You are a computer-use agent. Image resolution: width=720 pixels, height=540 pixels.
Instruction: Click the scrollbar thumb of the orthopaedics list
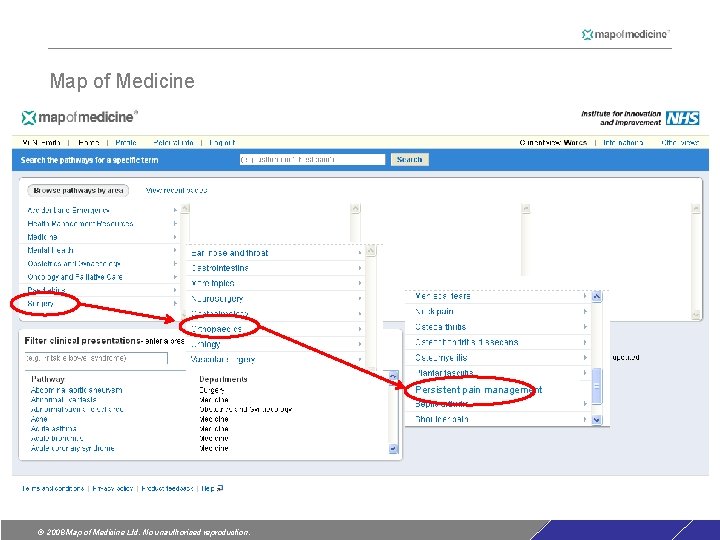(596, 386)
